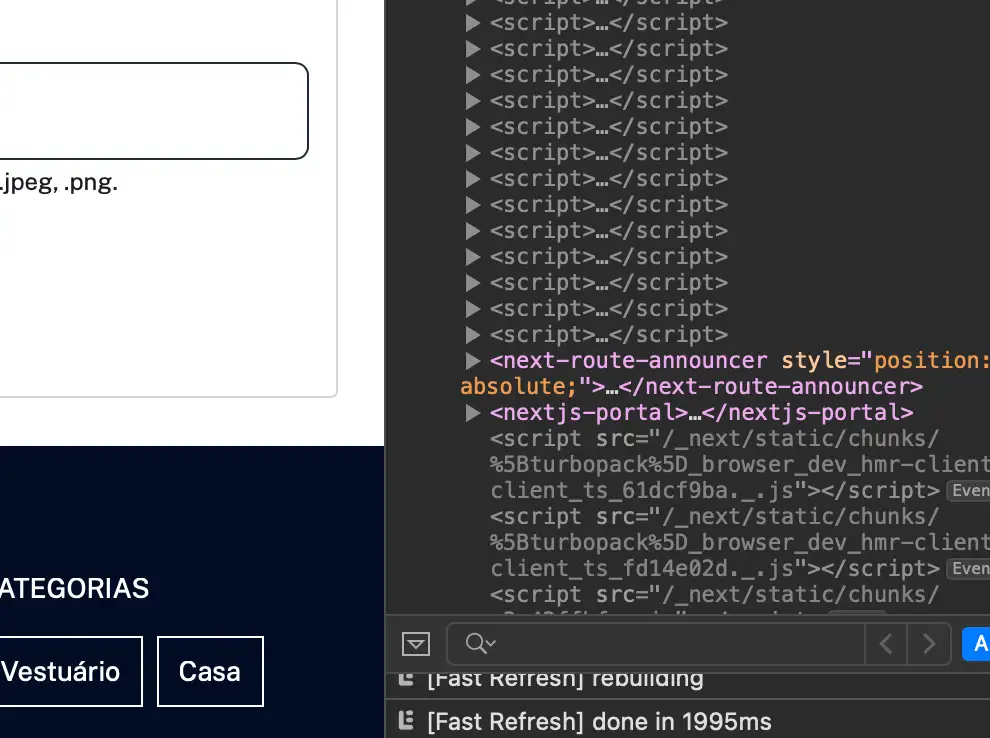This screenshot has width=990, height=738.
Task: Go to next search result arrow
Action: 929,644
